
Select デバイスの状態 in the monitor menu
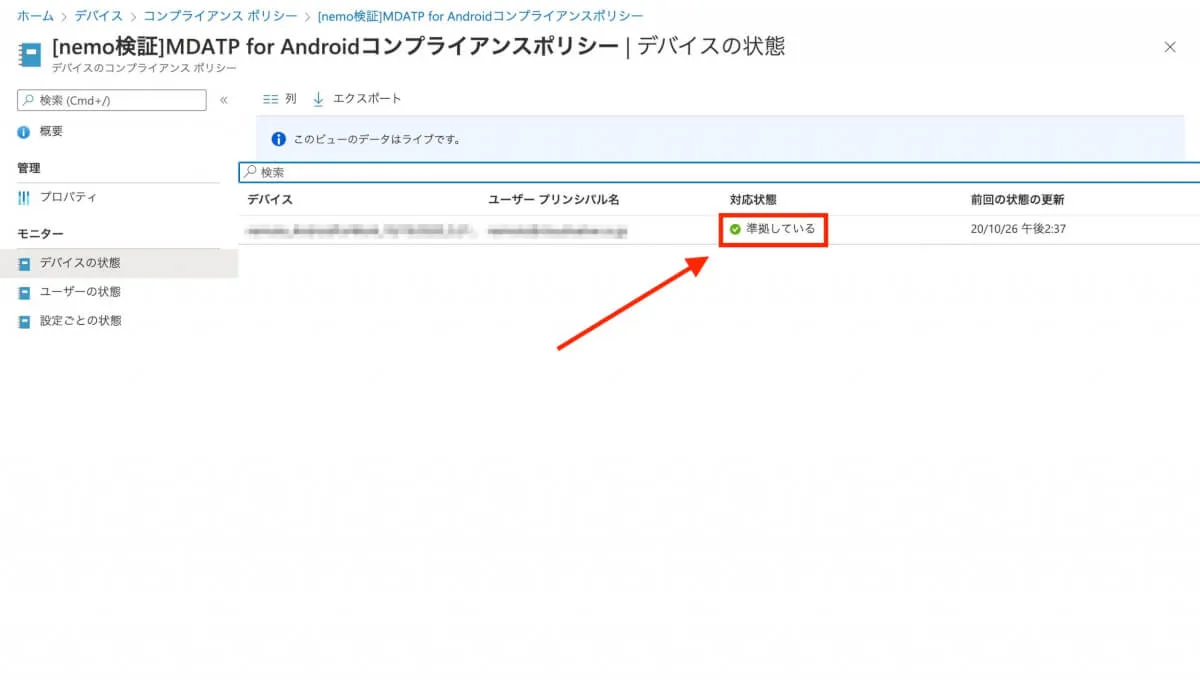(80, 263)
